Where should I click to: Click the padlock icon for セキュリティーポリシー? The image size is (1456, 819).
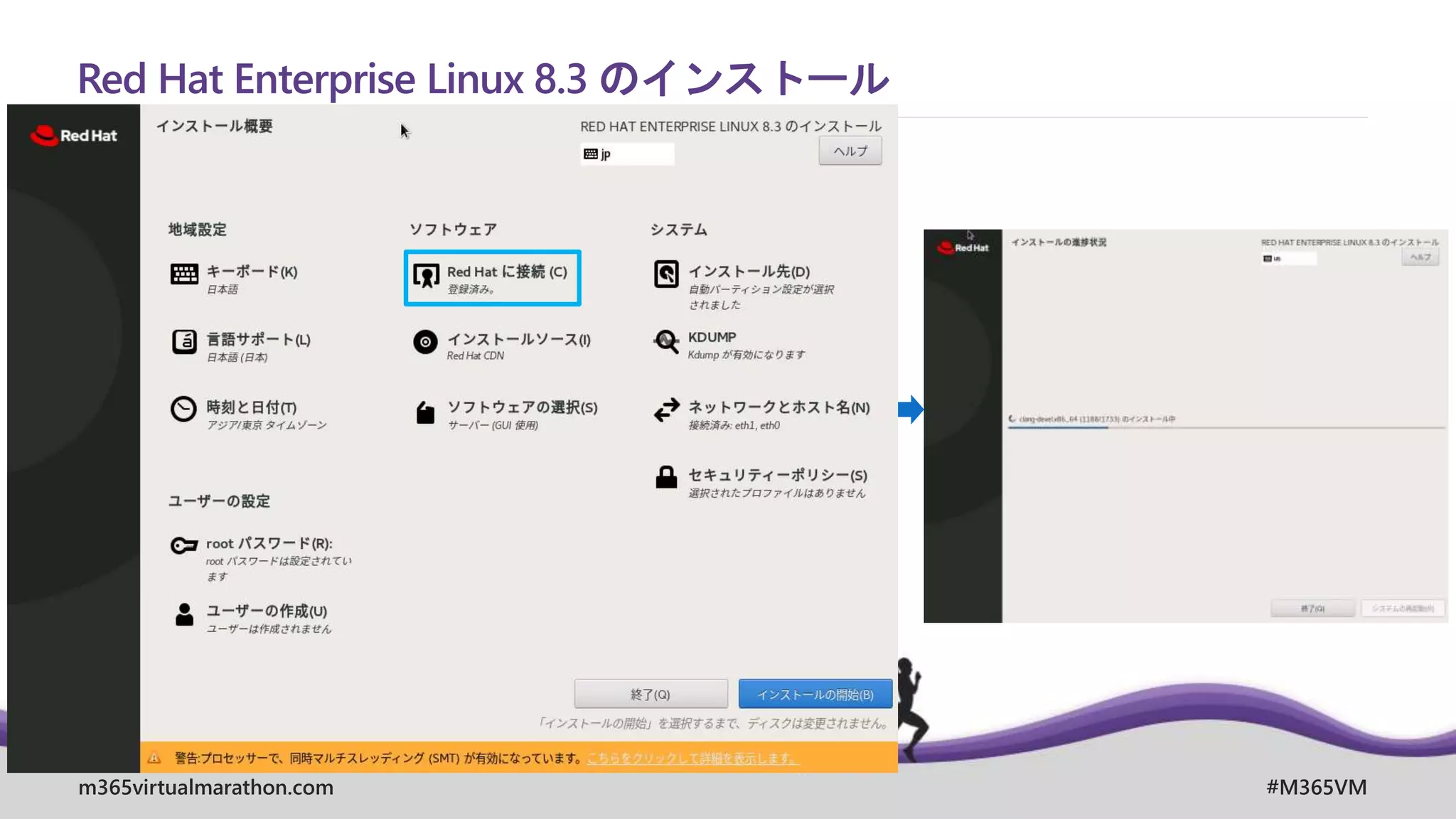(x=666, y=477)
